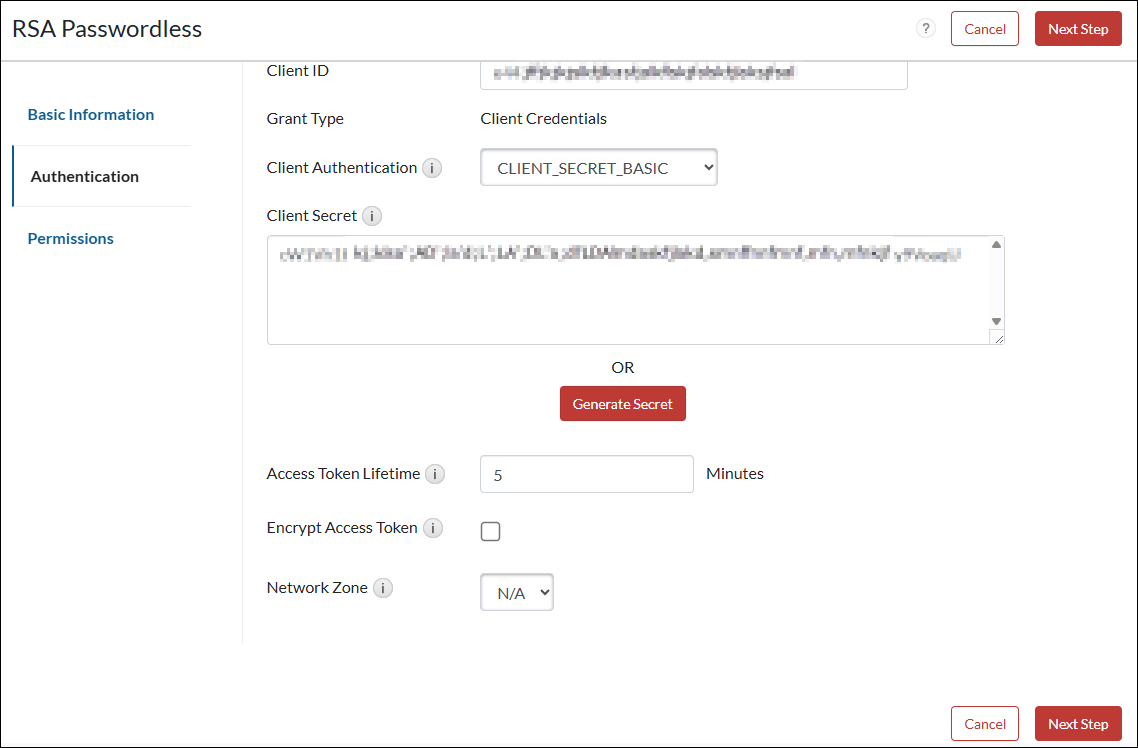Click the bottom Next Step button
Image resolution: width=1138 pixels, height=748 pixels.
[1078, 724]
